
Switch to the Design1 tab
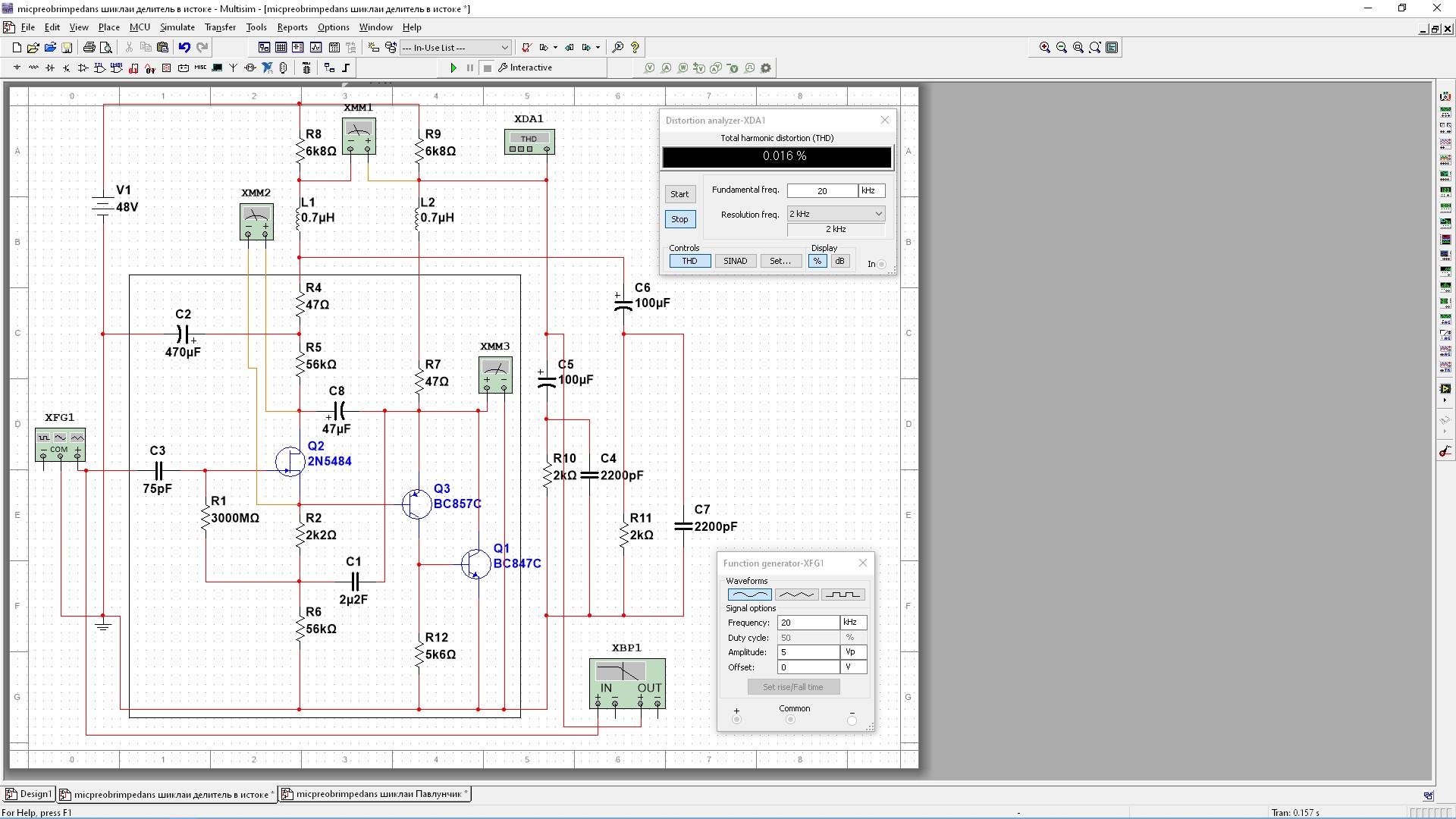pos(30,794)
